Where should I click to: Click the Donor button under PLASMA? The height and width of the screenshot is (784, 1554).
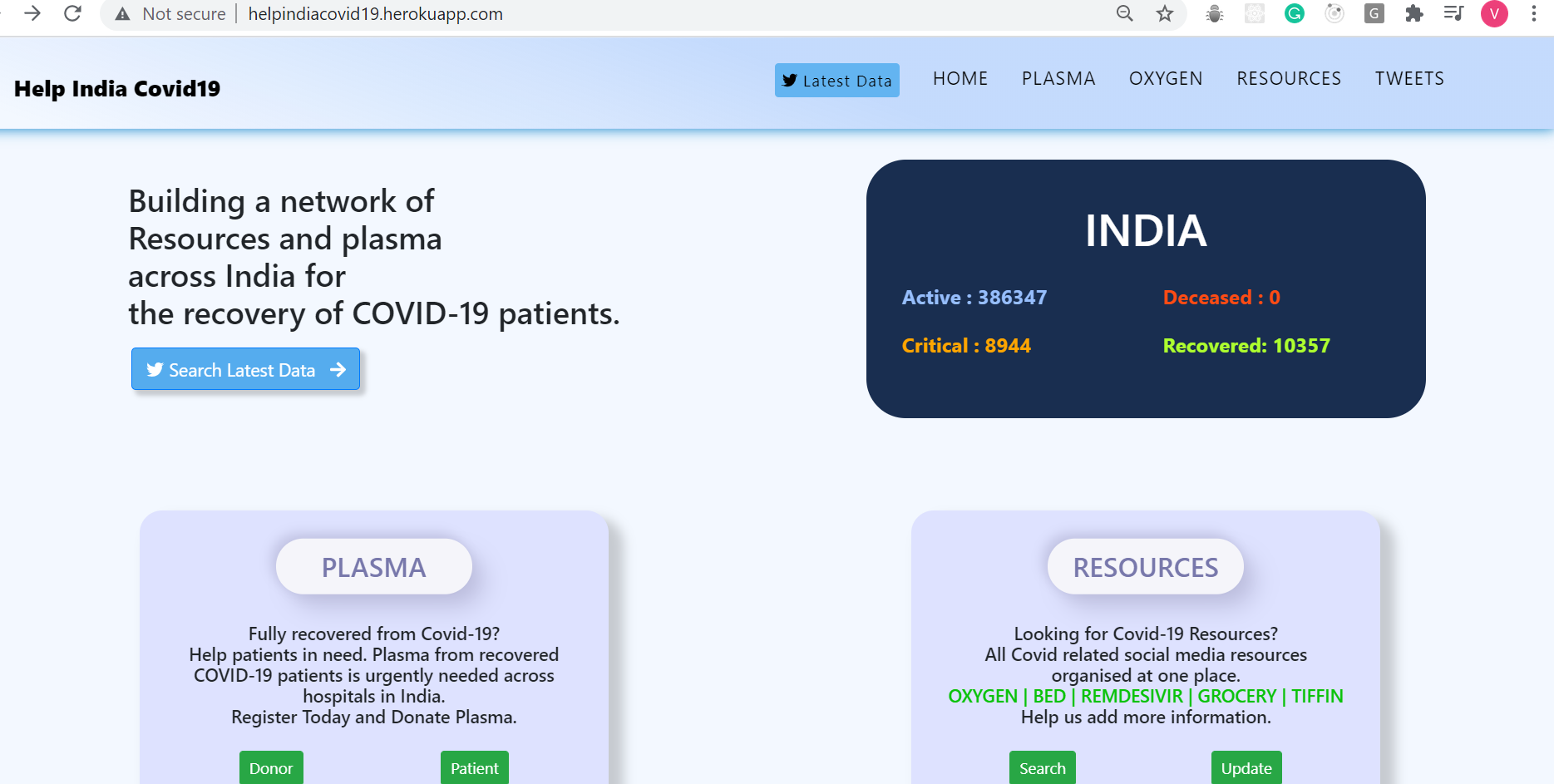(271, 767)
